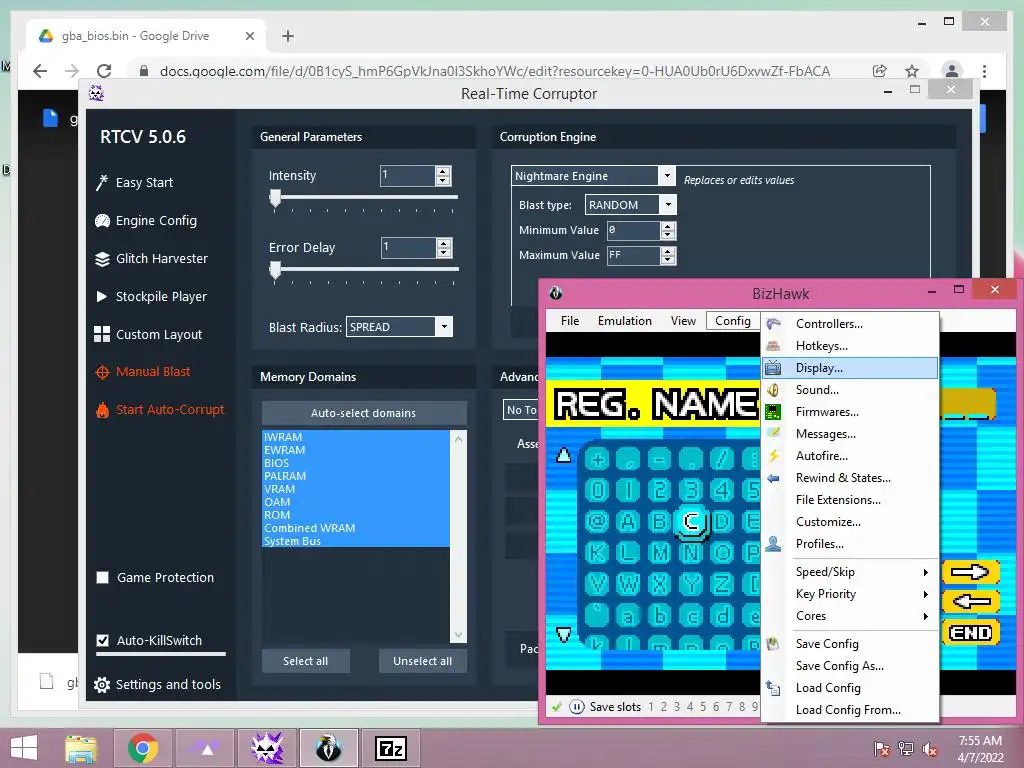1024x768 pixels.
Task: Click Chrome address bar URL
Action: (494, 71)
